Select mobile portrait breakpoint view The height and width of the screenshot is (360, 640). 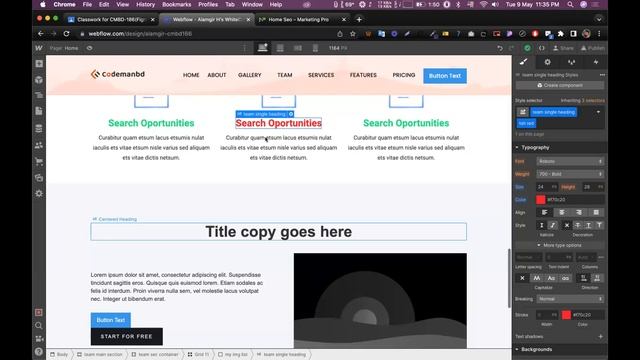click(316, 48)
